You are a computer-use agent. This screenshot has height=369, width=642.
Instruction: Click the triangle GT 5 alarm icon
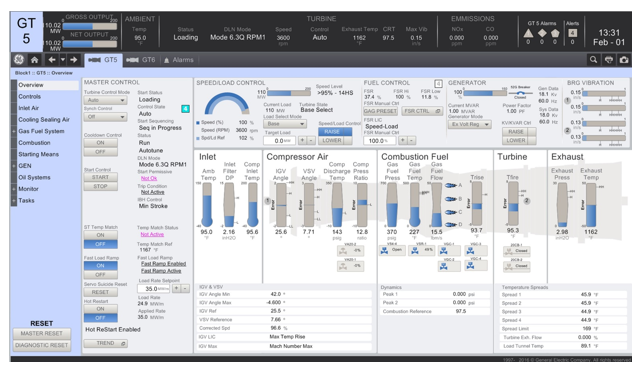[x=528, y=33]
